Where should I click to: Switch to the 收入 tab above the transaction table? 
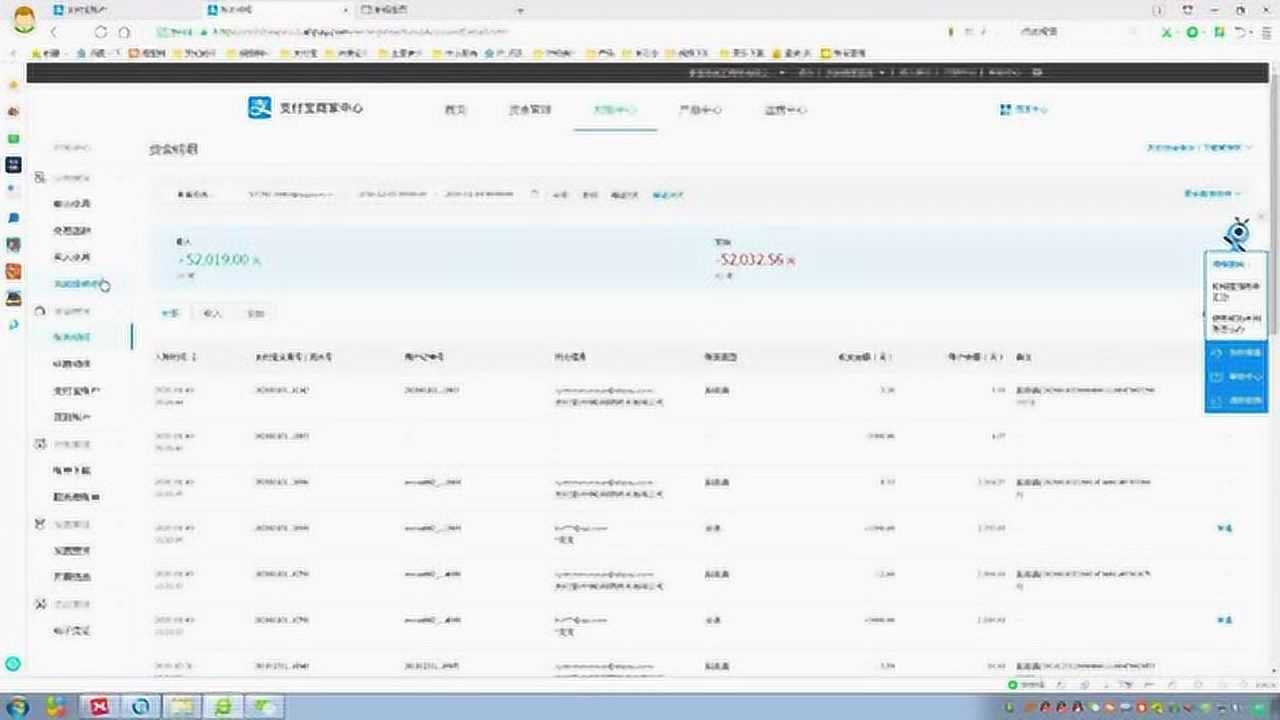pos(213,313)
